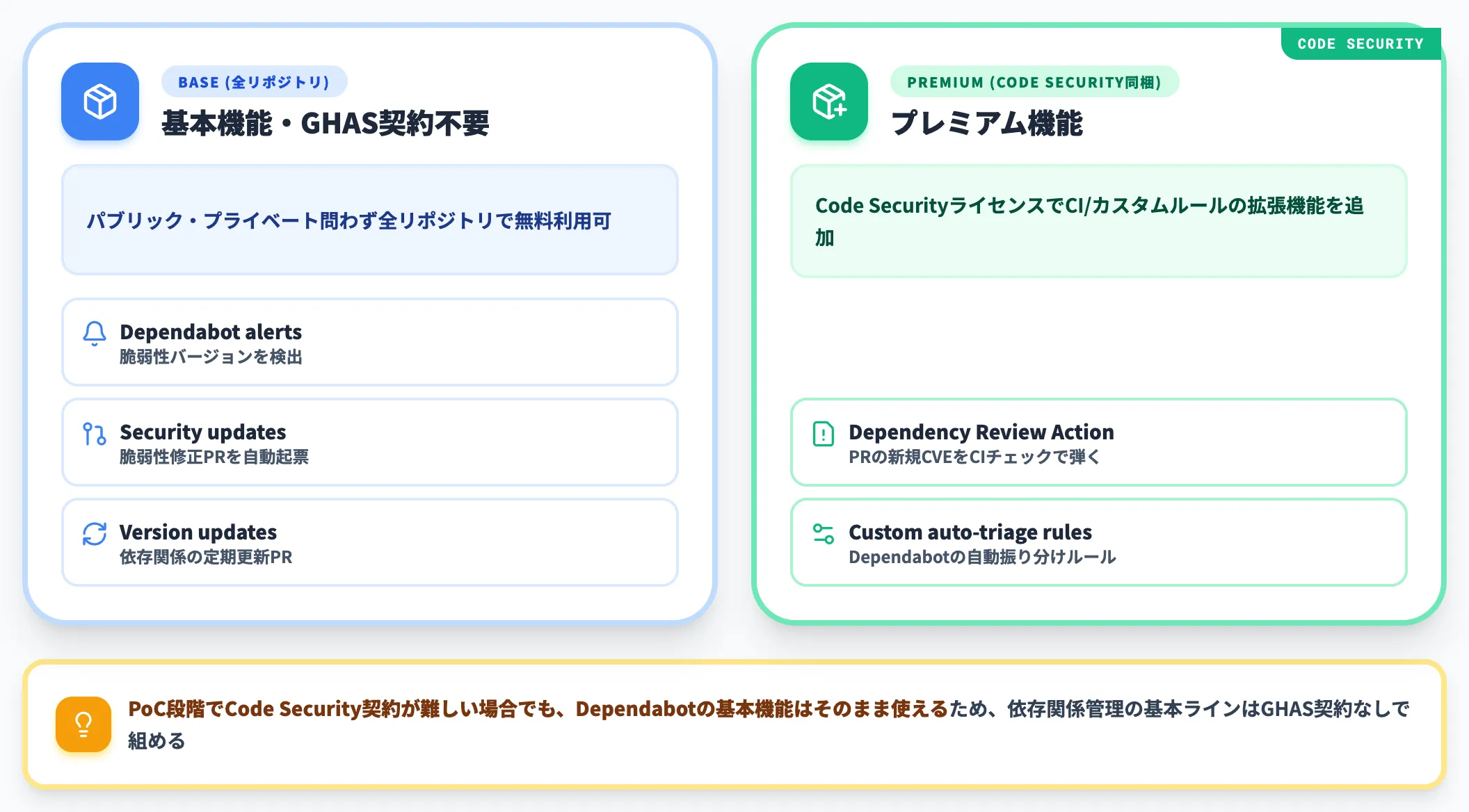This screenshot has width=1469, height=812.
Task: Click the Code Securityライセンス description text
Action: [1090, 222]
